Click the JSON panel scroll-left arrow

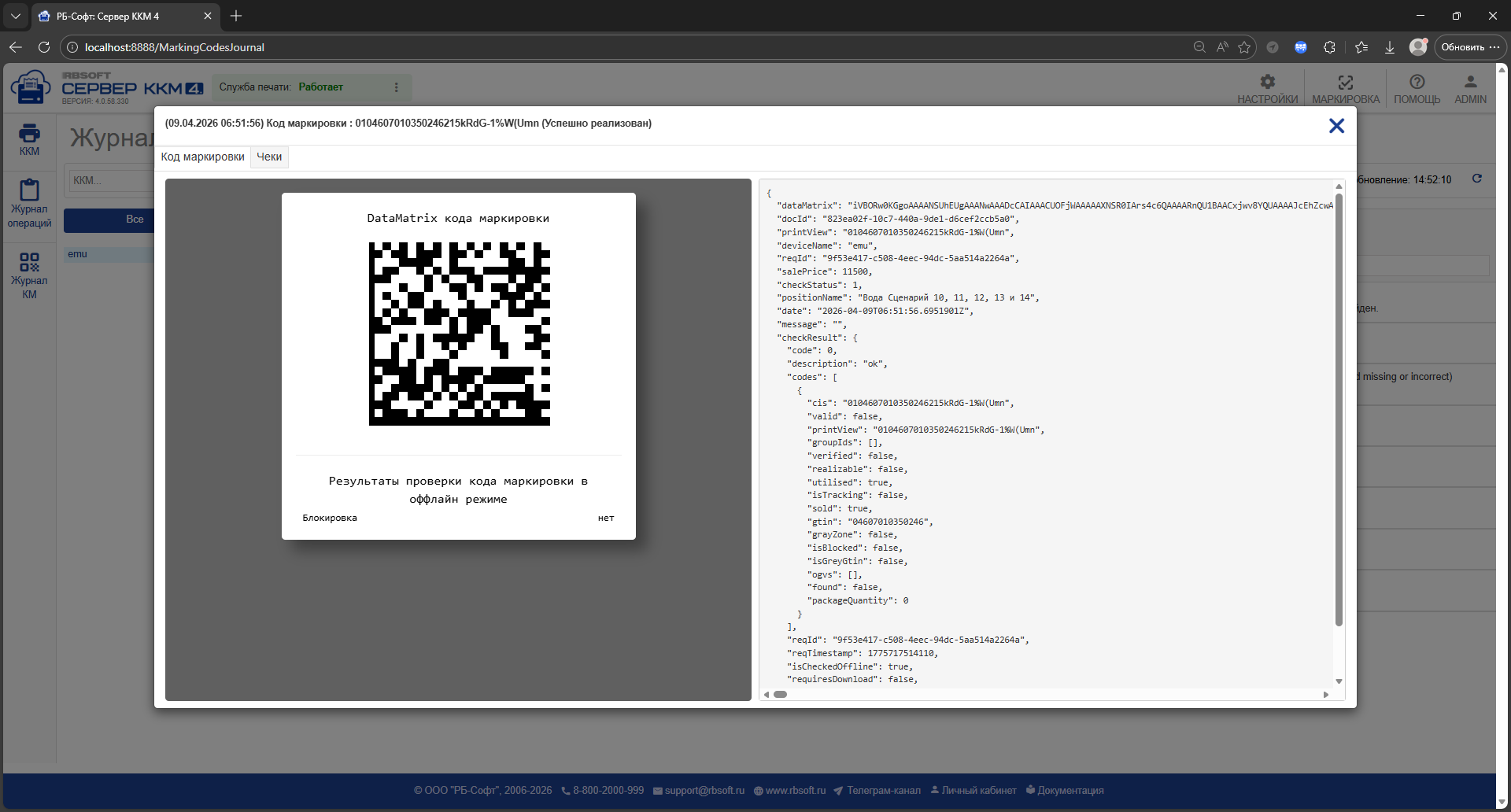pyautogui.click(x=767, y=694)
